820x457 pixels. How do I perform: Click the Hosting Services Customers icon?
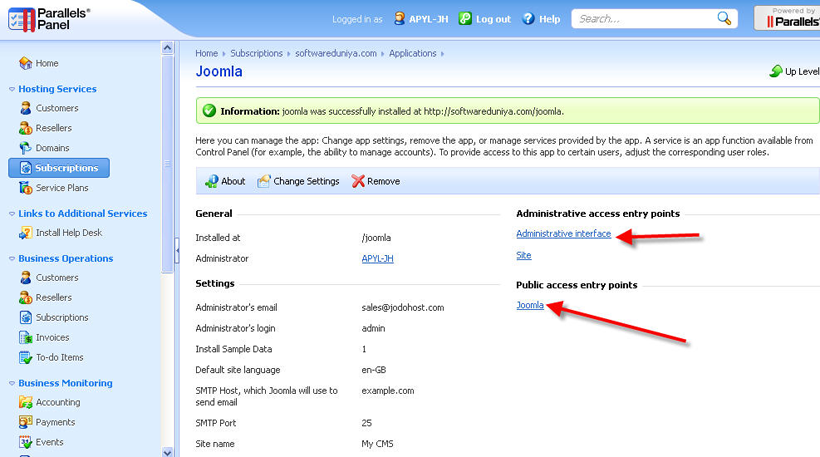tap(25, 108)
